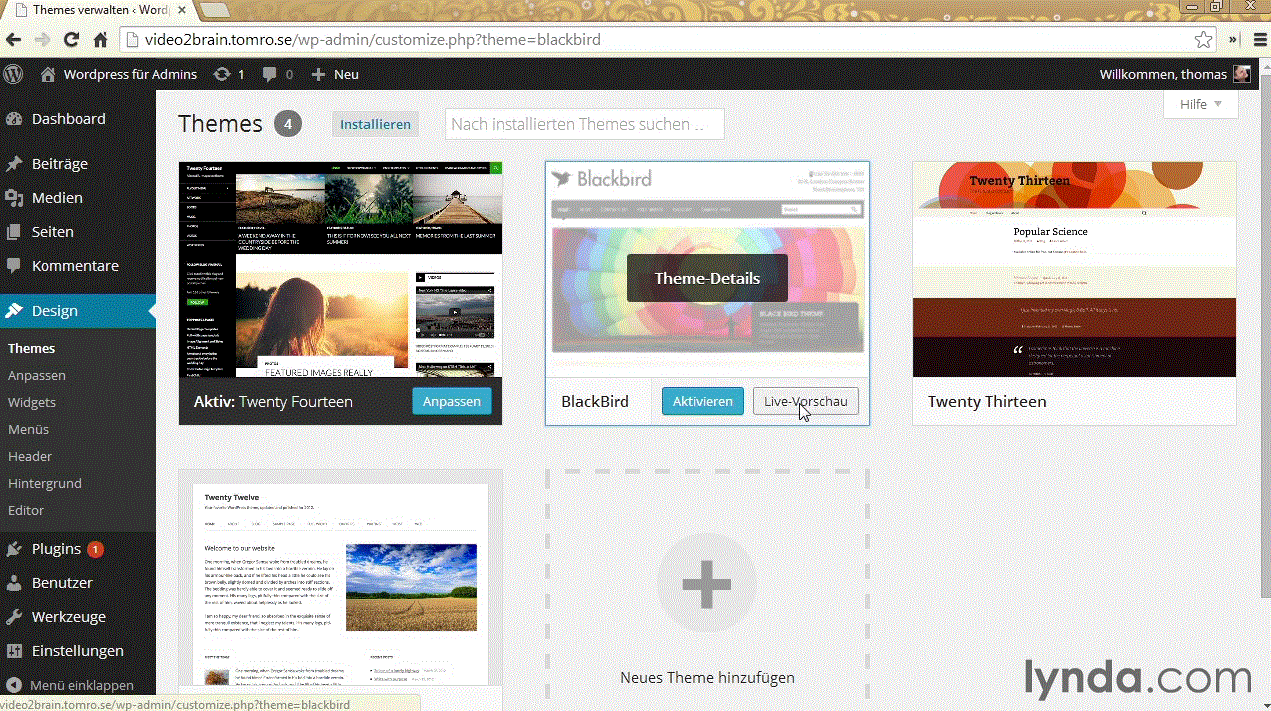The width and height of the screenshot is (1271, 711).
Task: Click the Einstellungen menu label
Action: pyautogui.click(x=78, y=651)
